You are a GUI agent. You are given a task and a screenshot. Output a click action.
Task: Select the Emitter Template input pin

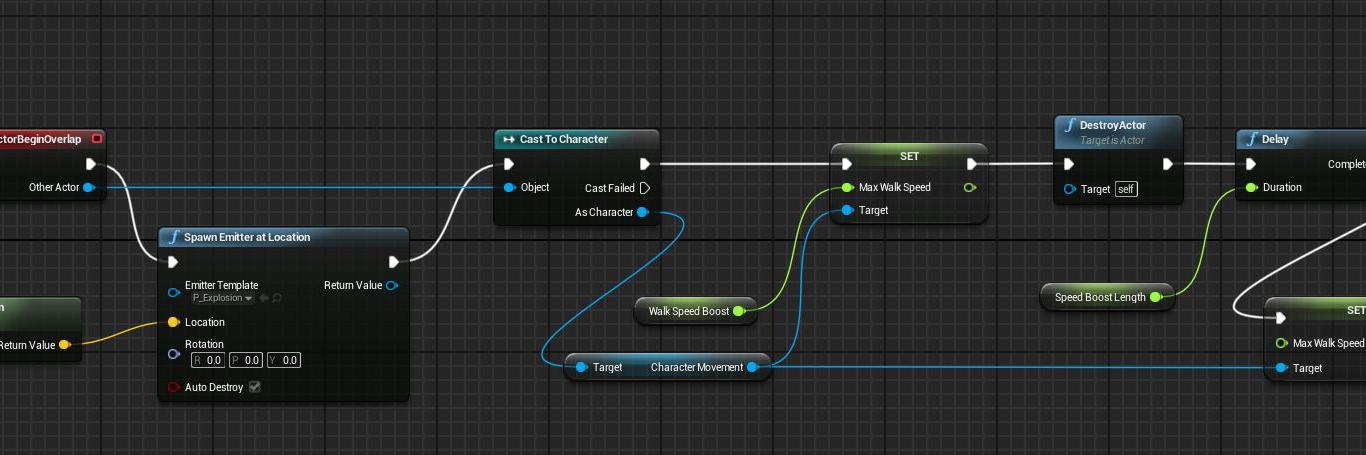point(174,292)
